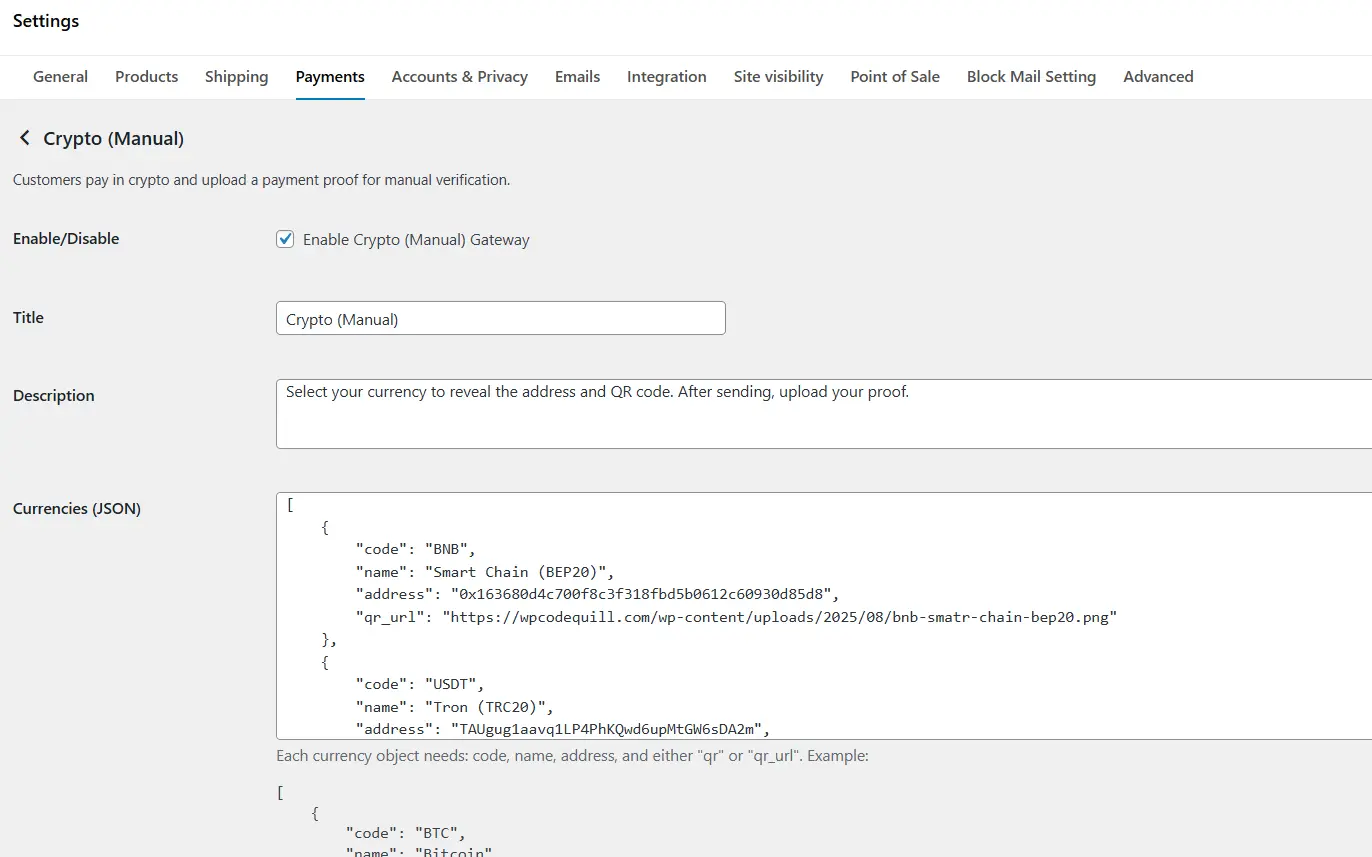Click the 0x163680d4c address line
1372x857 pixels.
(597, 595)
